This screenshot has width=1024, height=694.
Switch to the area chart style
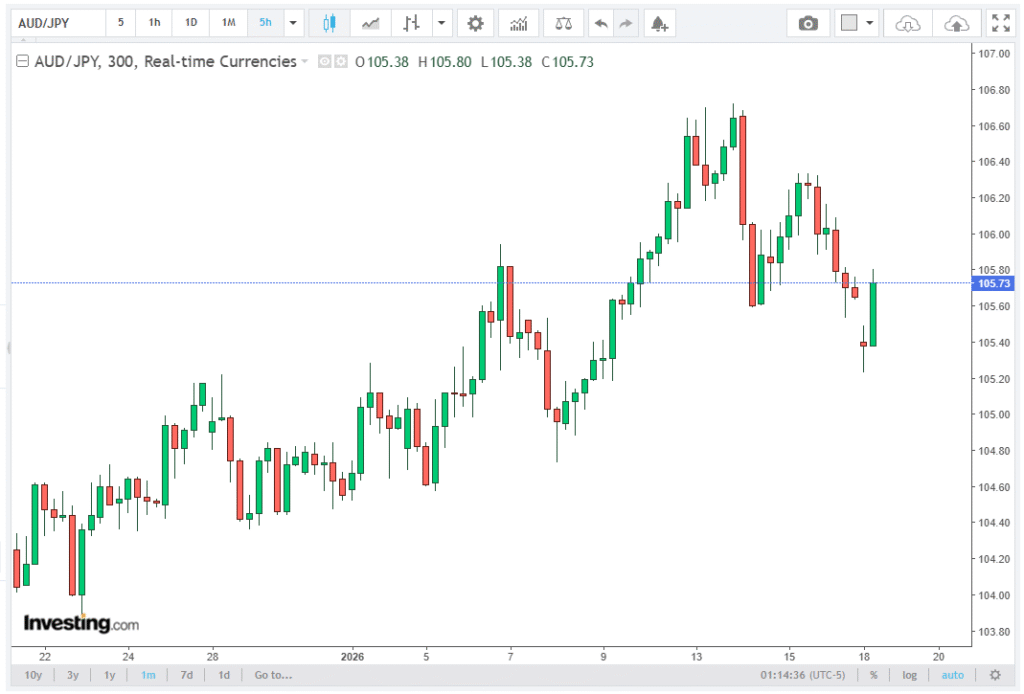[x=370, y=23]
